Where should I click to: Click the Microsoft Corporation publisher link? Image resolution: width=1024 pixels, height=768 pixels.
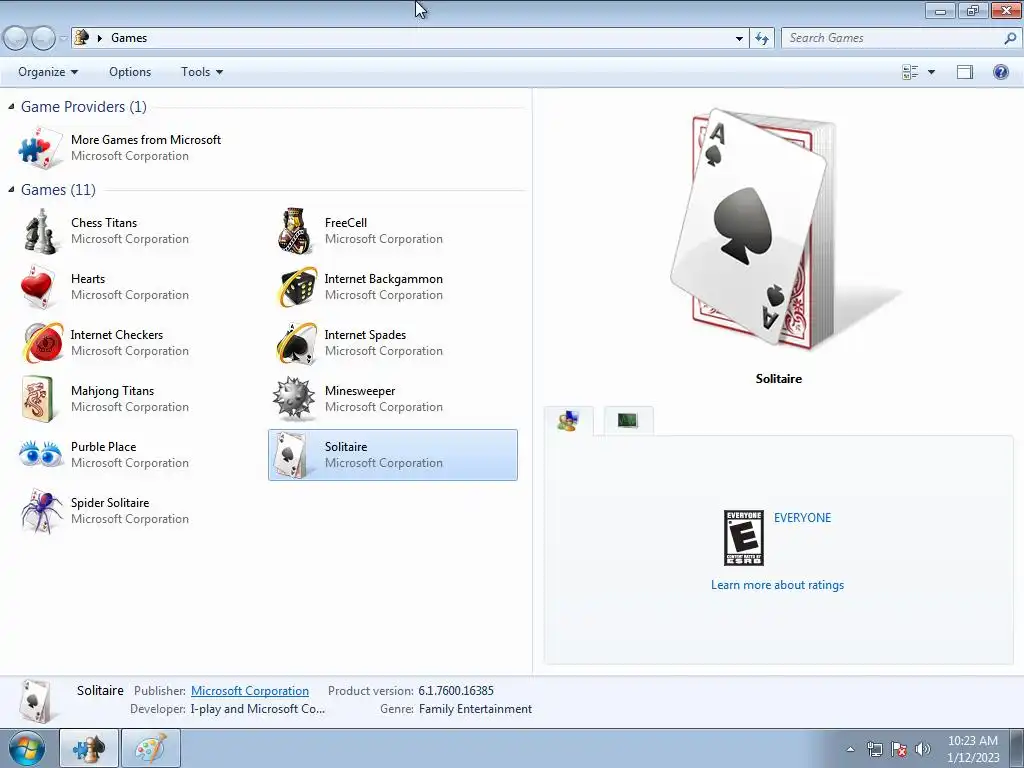249,691
